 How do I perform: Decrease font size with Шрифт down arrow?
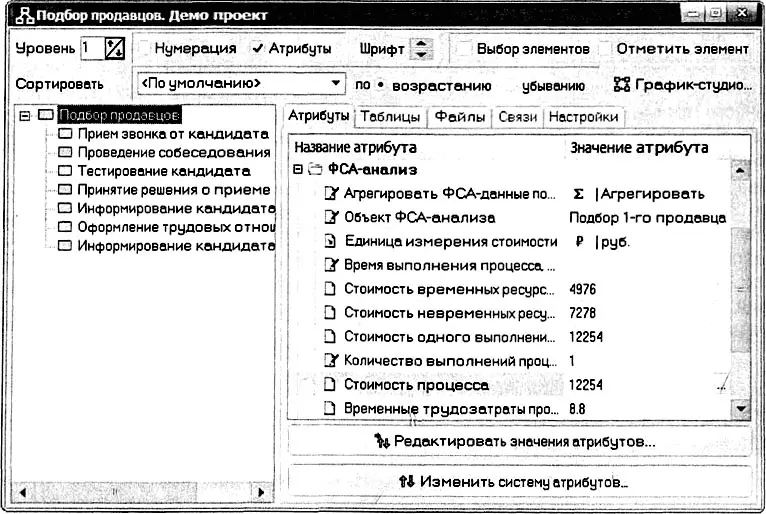[x=421, y=54]
